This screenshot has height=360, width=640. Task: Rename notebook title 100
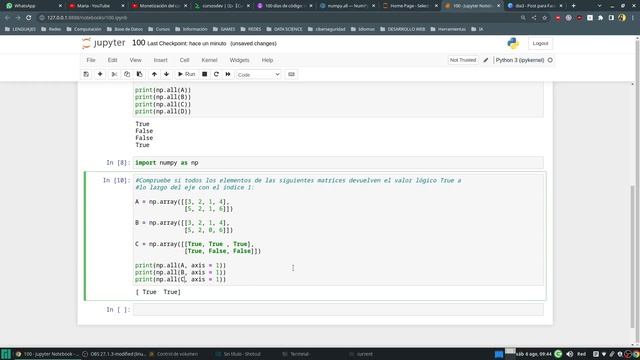pos(138,43)
